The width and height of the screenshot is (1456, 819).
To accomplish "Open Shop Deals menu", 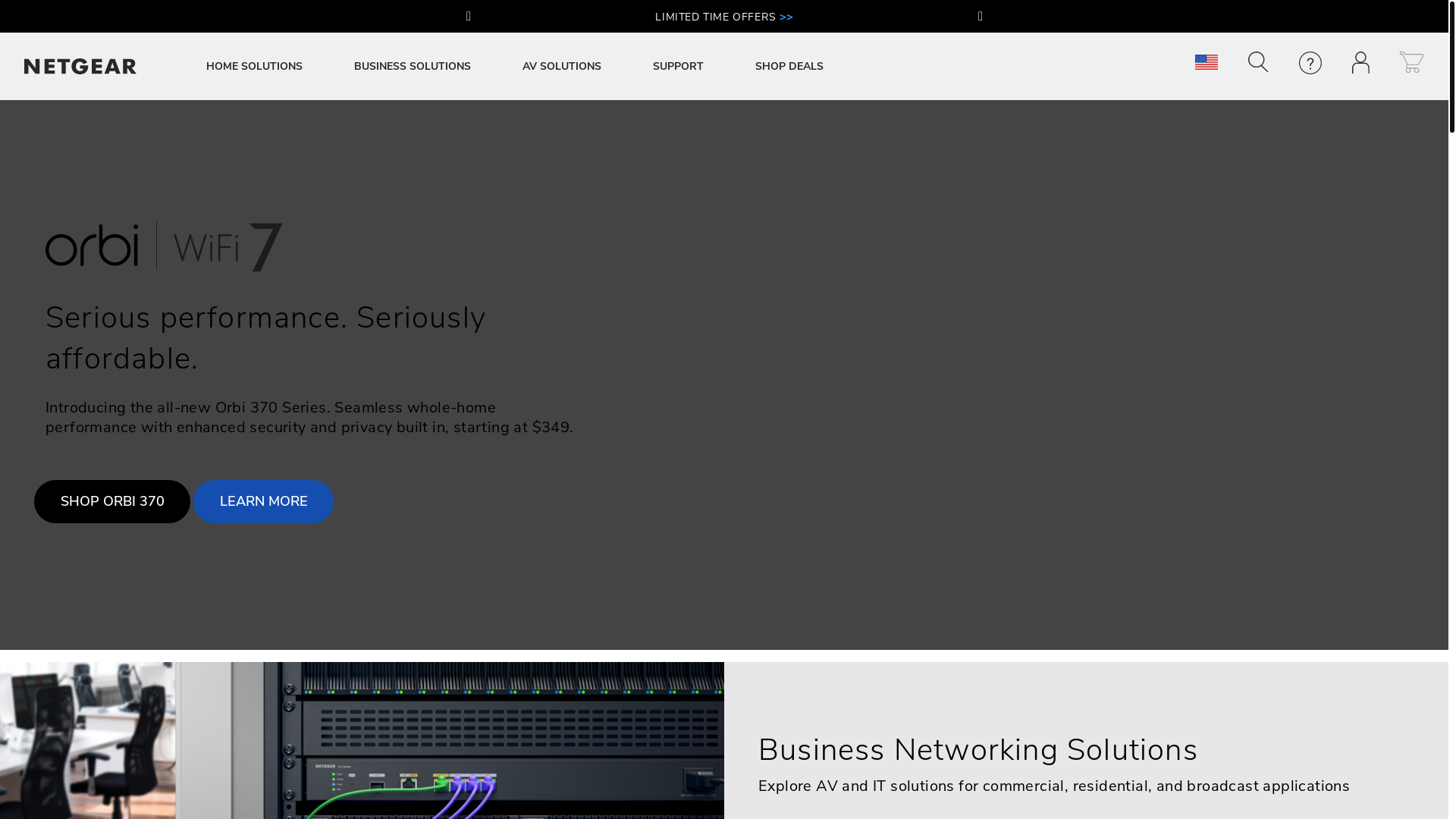I will point(789,67).
